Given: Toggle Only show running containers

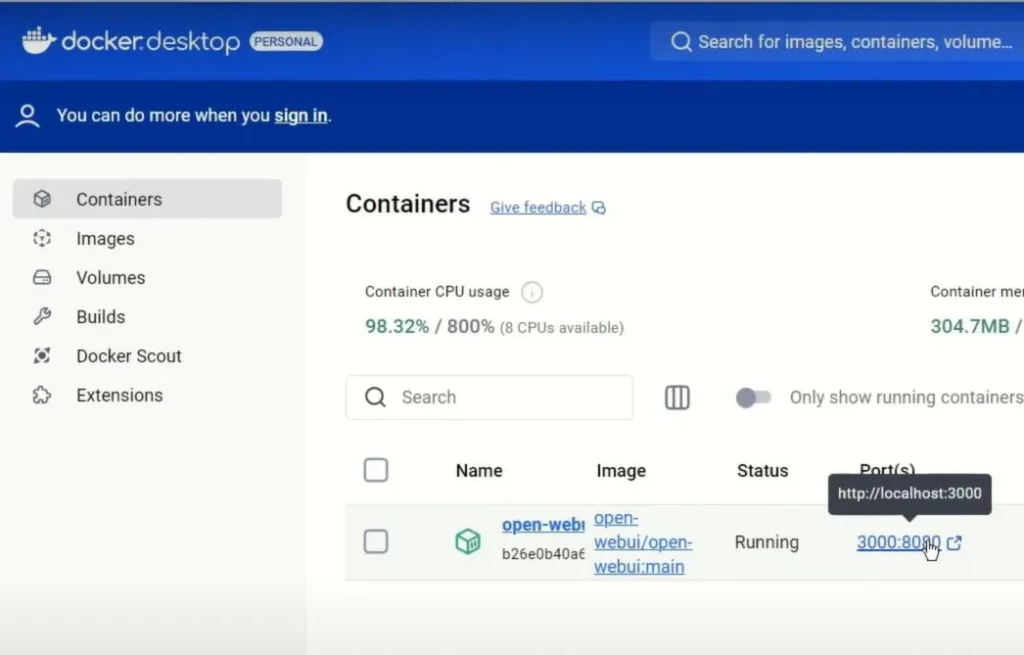Looking at the screenshot, I should (753, 397).
